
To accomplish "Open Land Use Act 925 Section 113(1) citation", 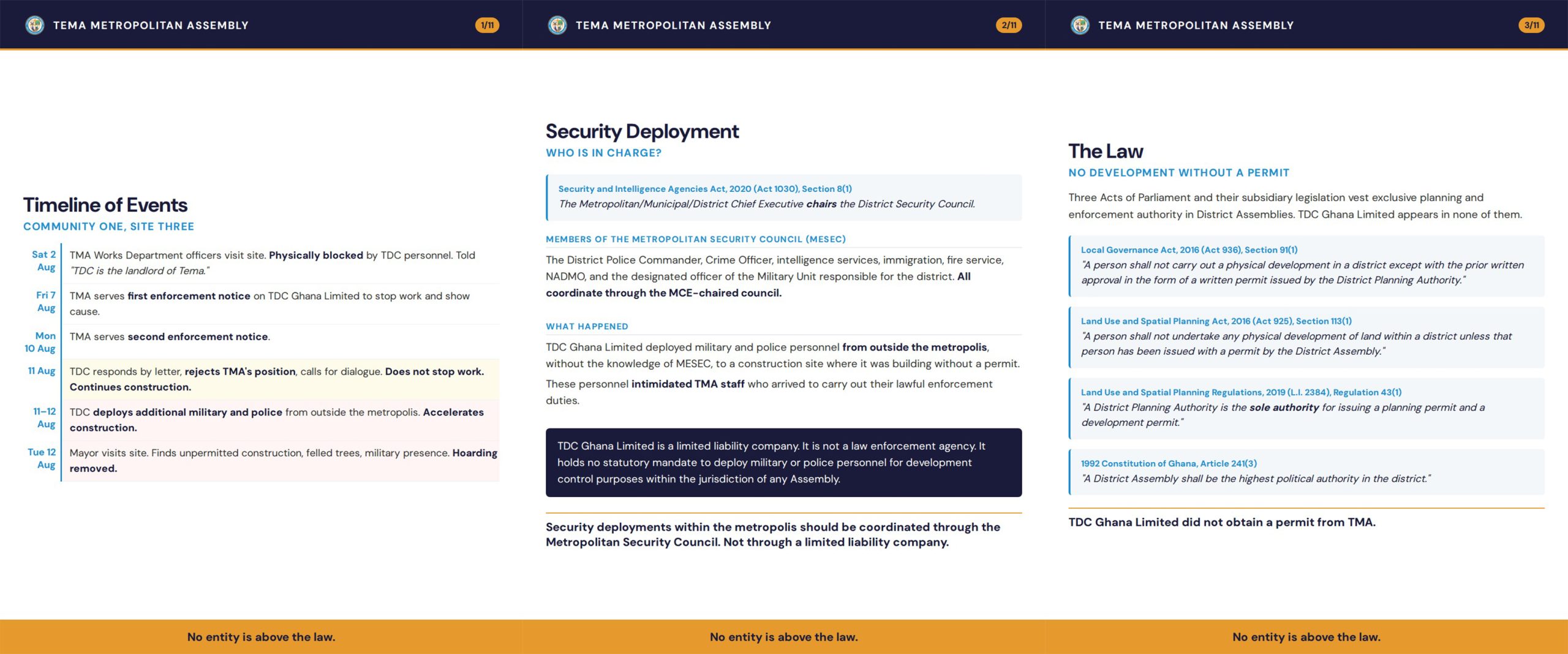I will click(x=1216, y=321).
